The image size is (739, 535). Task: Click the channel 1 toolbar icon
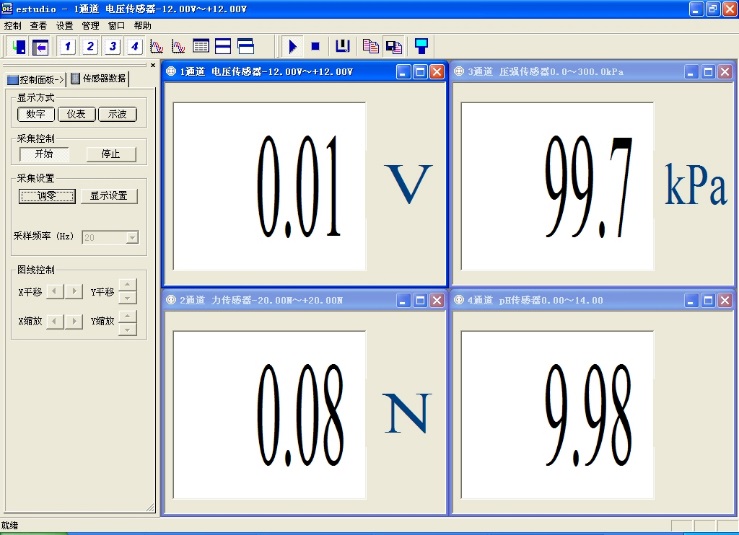68,46
